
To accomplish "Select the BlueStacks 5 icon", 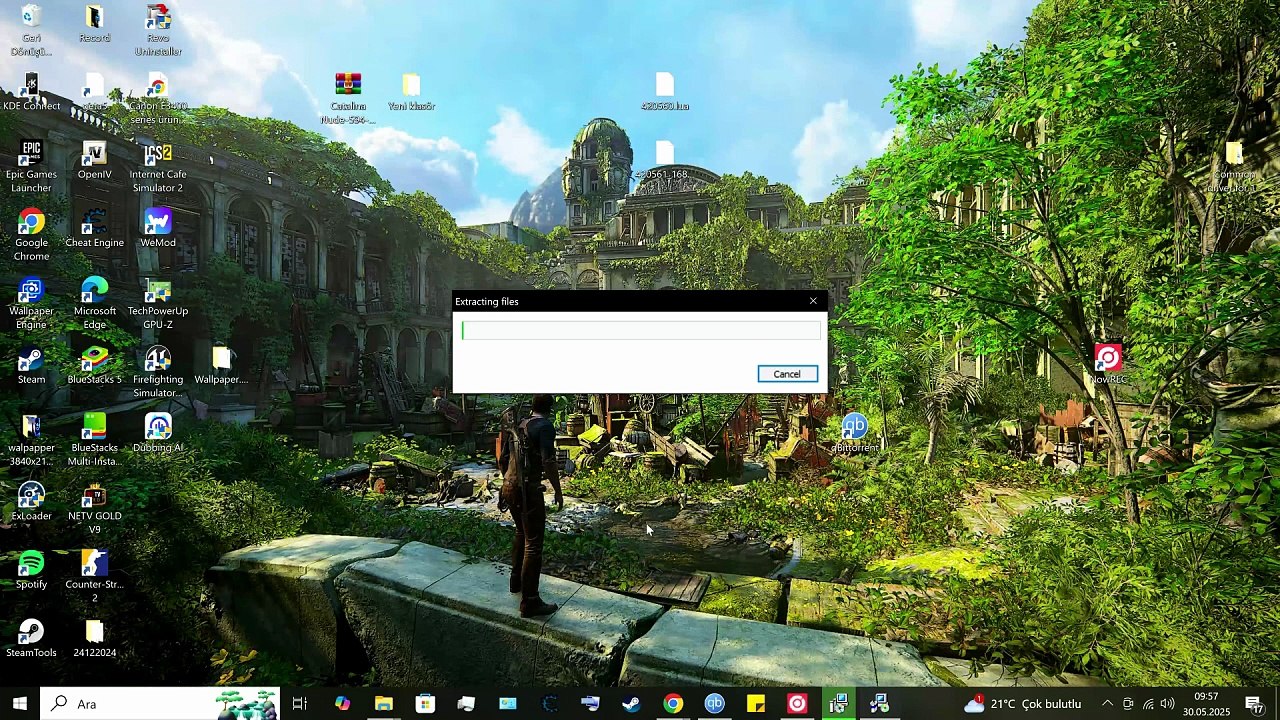I will point(94,365).
